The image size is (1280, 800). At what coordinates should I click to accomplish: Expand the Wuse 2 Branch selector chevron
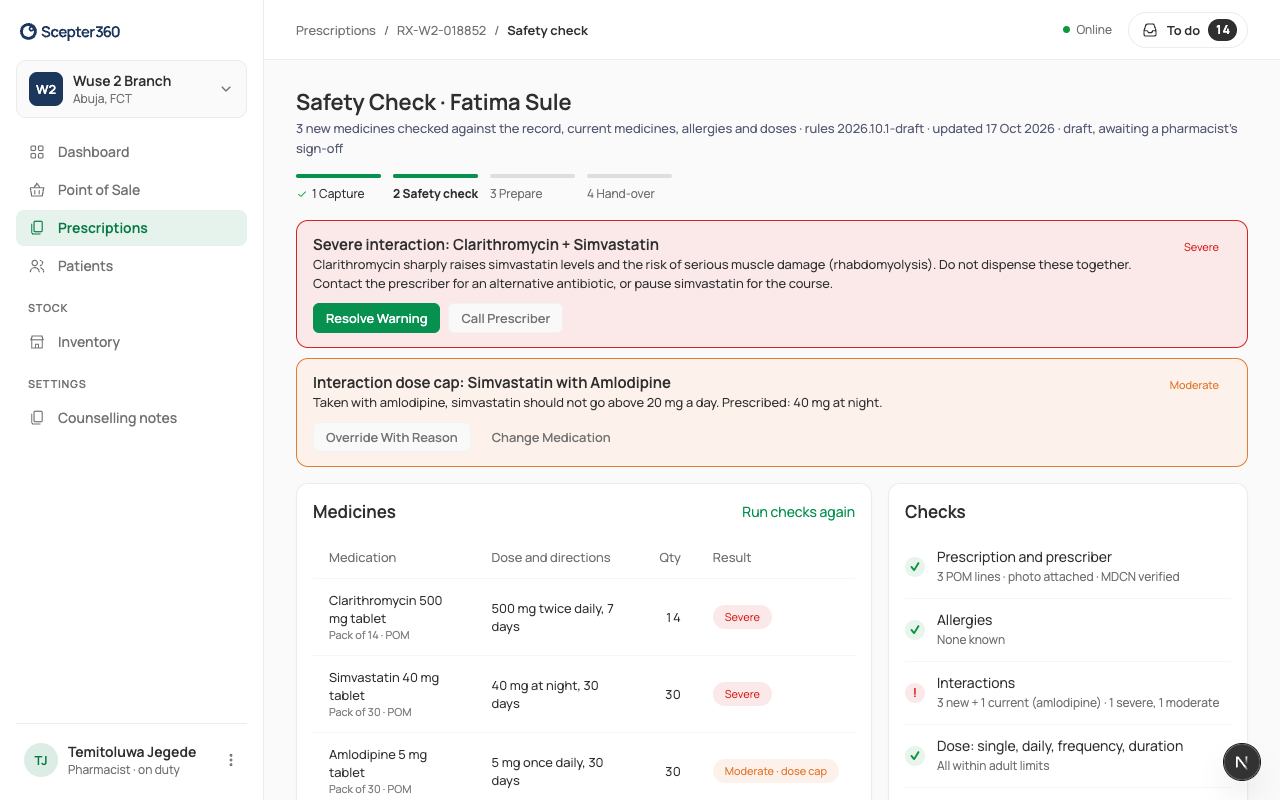[226, 89]
